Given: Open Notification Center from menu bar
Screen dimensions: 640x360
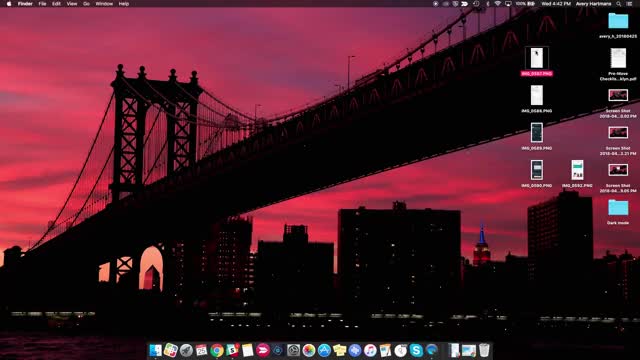Looking at the screenshot, I should (630, 4).
